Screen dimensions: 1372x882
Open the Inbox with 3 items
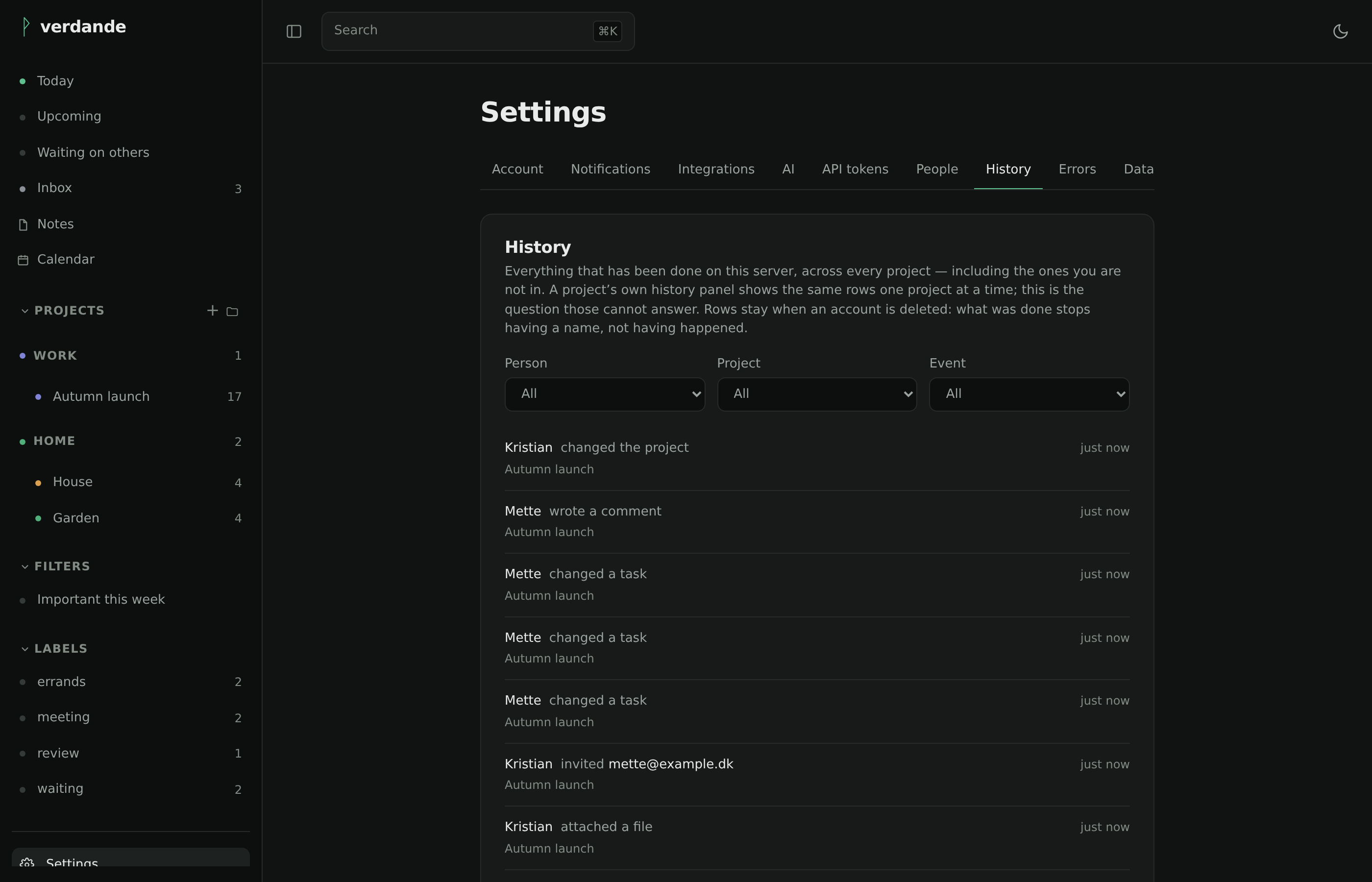[x=130, y=189]
